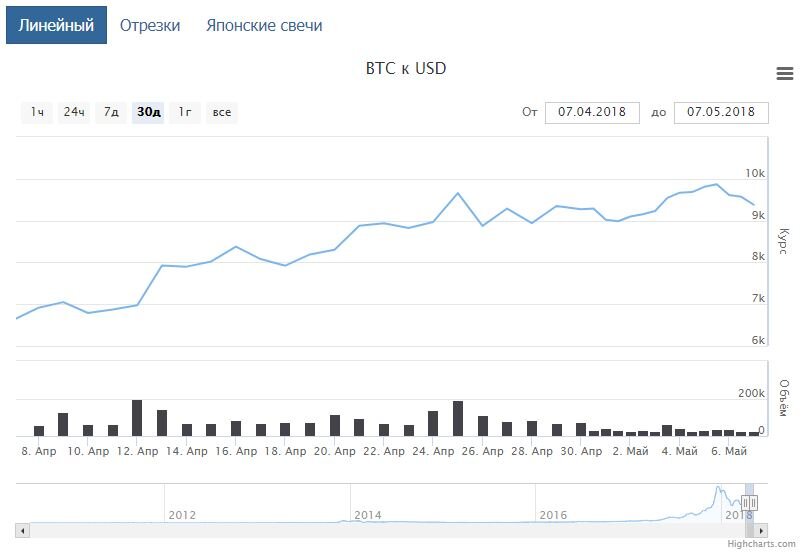Switch to the Отрезки chart tab

coord(150,25)
